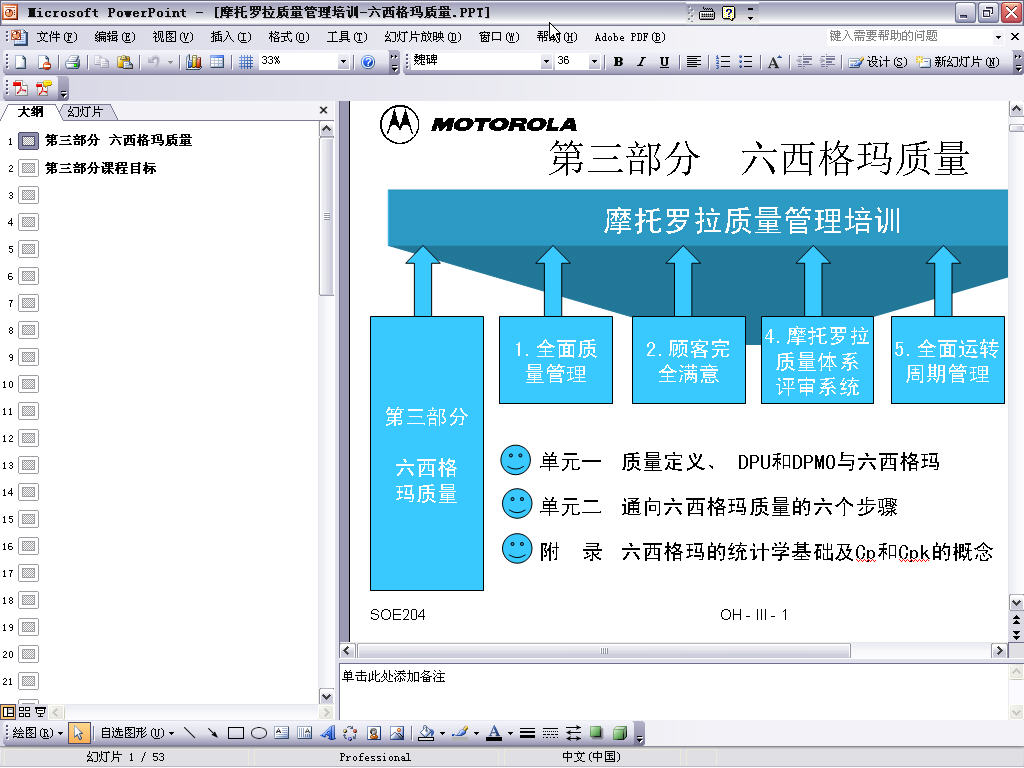Viewport: 1024px width, 768px height.
Task: Apply the fill color paint bucket
Action: coord(426,733)
